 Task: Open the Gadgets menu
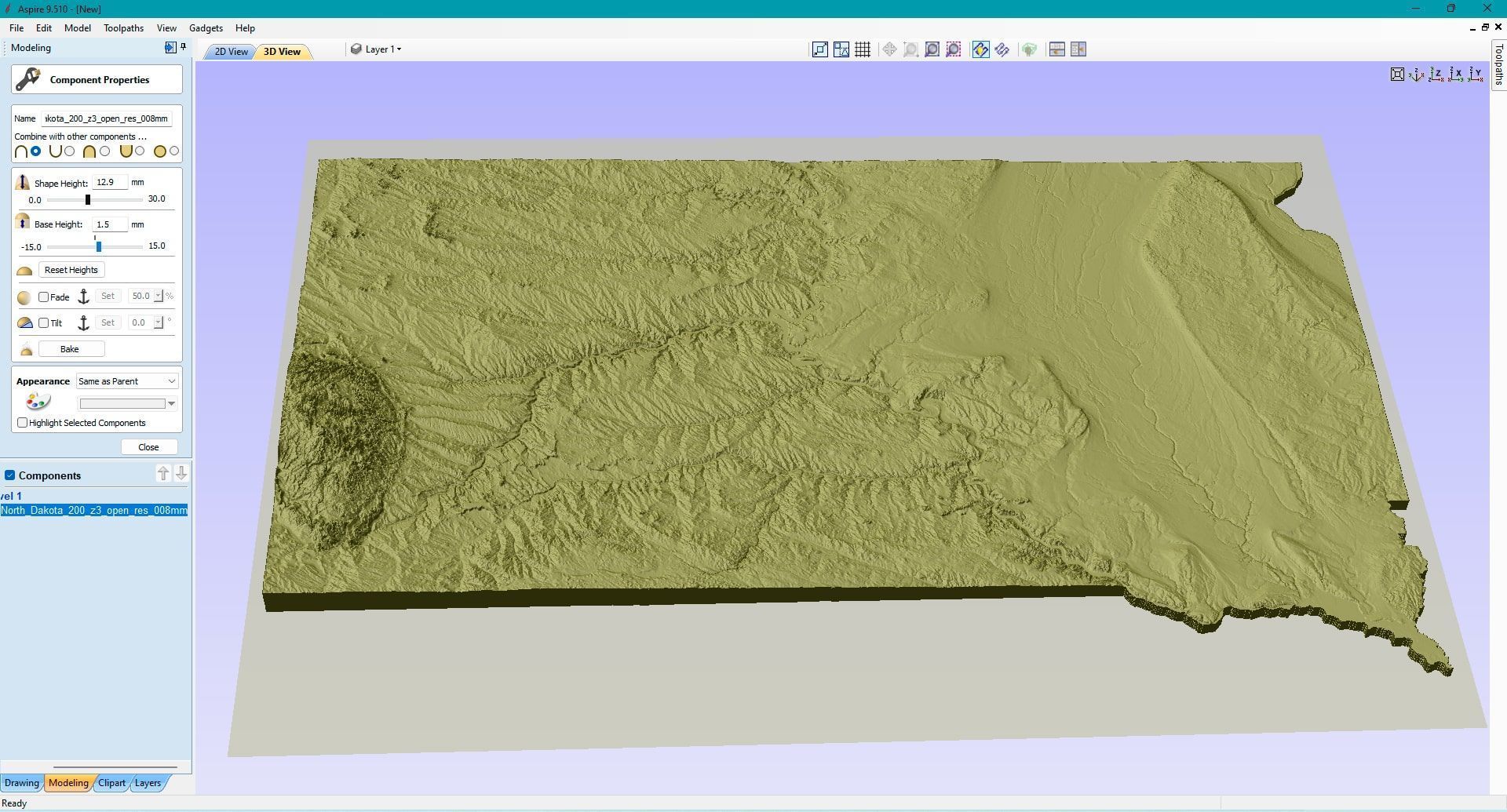tap(206, 27)
